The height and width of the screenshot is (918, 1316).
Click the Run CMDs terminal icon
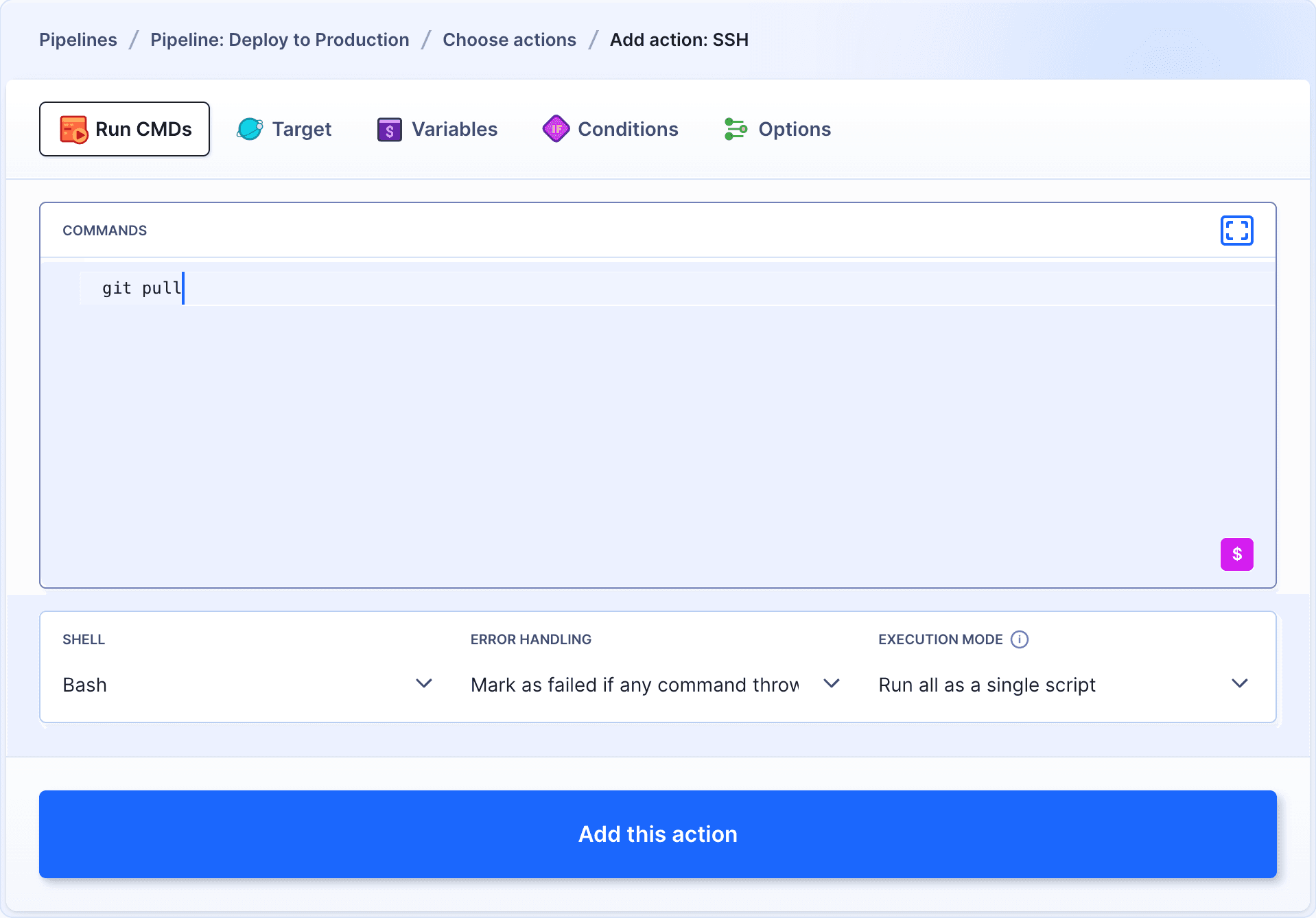coord(73,129)
